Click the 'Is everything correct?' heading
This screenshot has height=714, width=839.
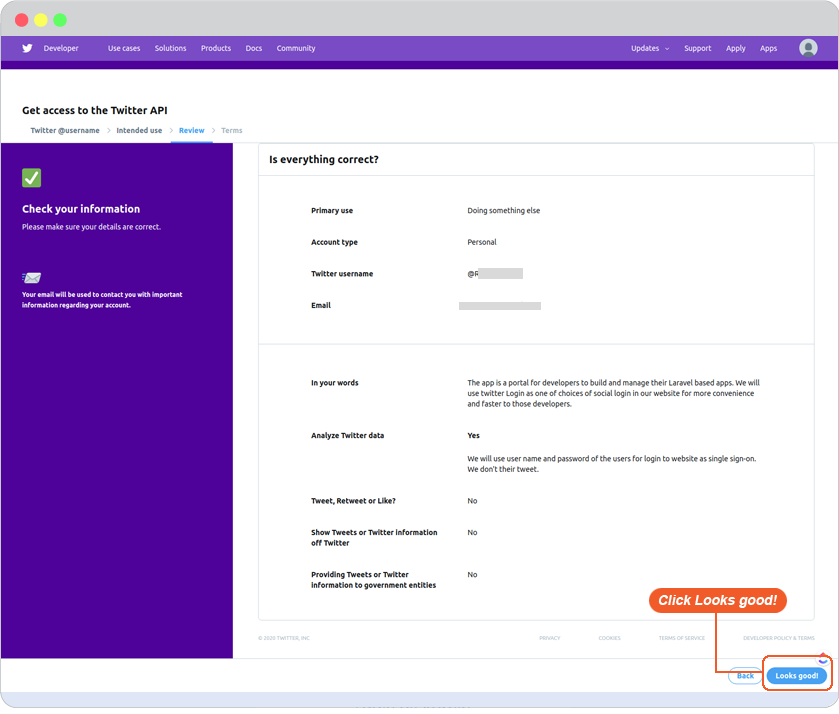[x=324, y=159]
